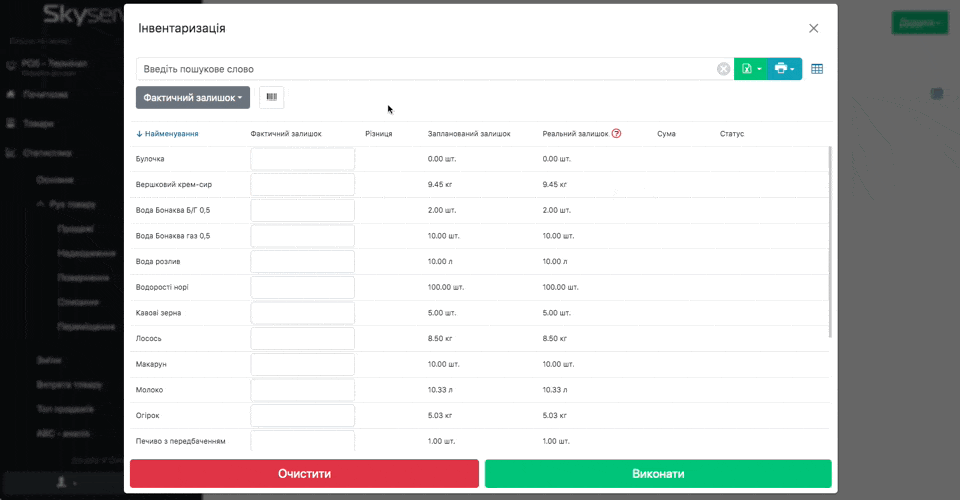Open the print options dropdown
The width and height of the screenshot is (960, 500).
point(784,69)
